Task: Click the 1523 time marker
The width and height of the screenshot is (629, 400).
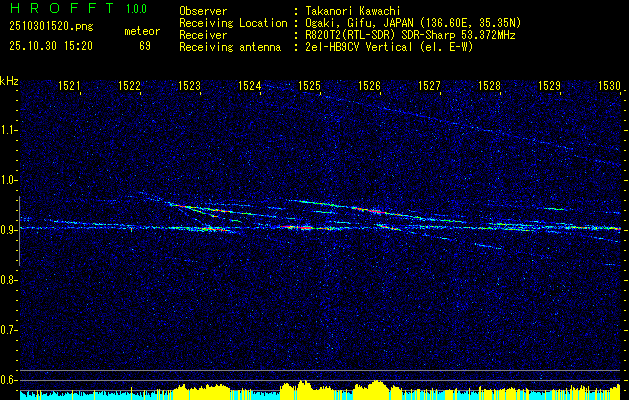Action: (189, 85)
